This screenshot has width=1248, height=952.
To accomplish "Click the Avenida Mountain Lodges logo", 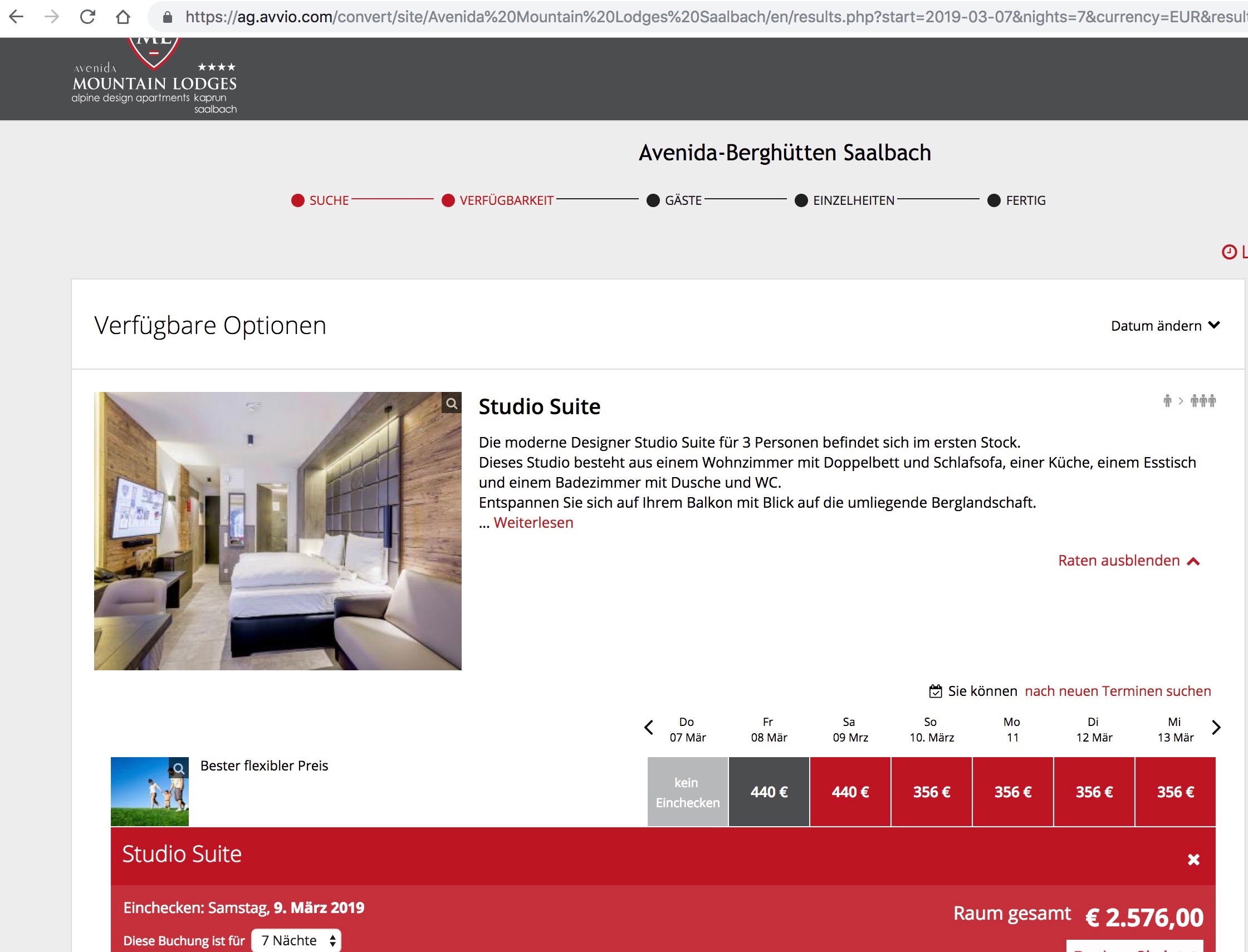I will point(154,76).
